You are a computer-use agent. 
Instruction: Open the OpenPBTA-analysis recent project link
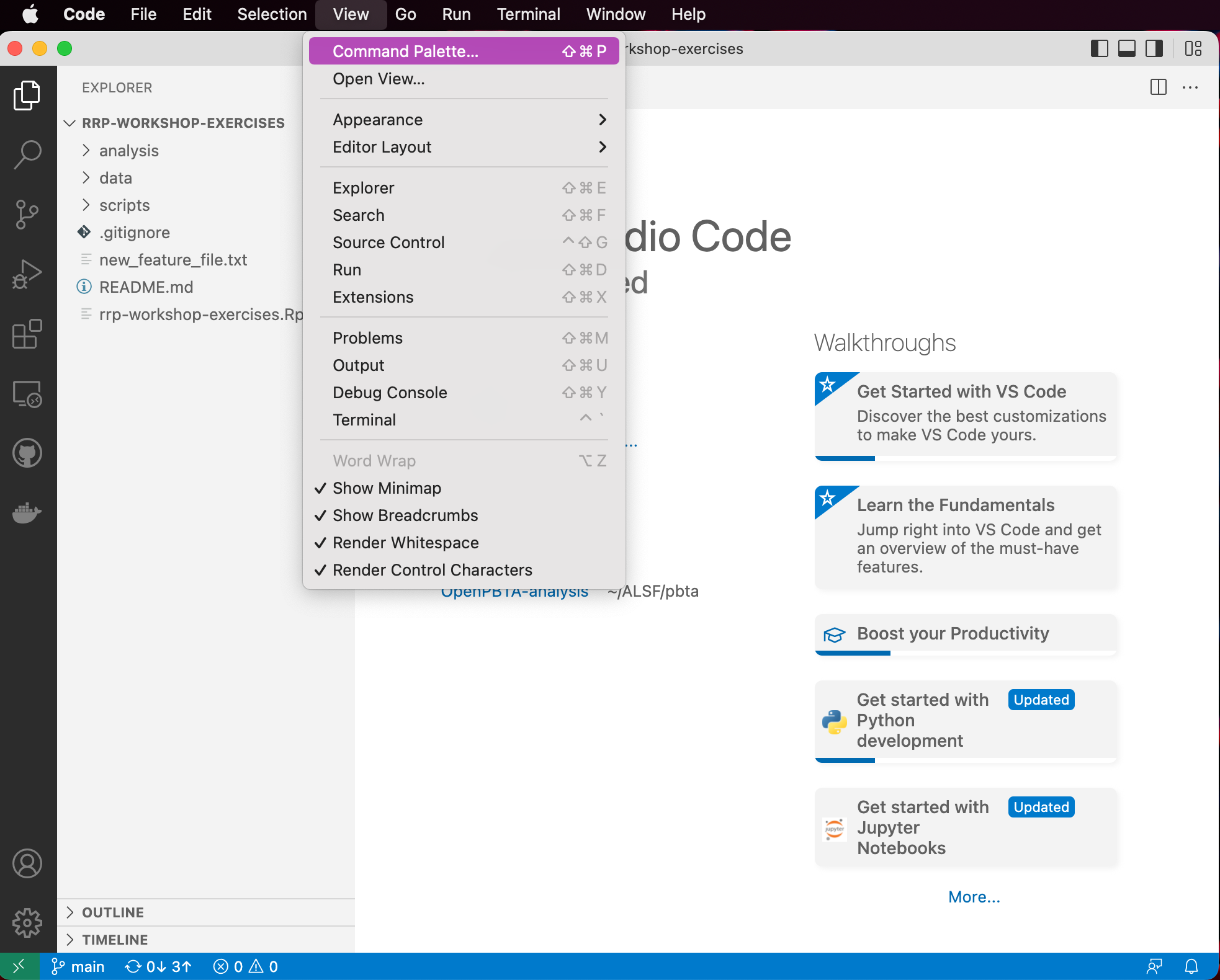tap(514, 591)
